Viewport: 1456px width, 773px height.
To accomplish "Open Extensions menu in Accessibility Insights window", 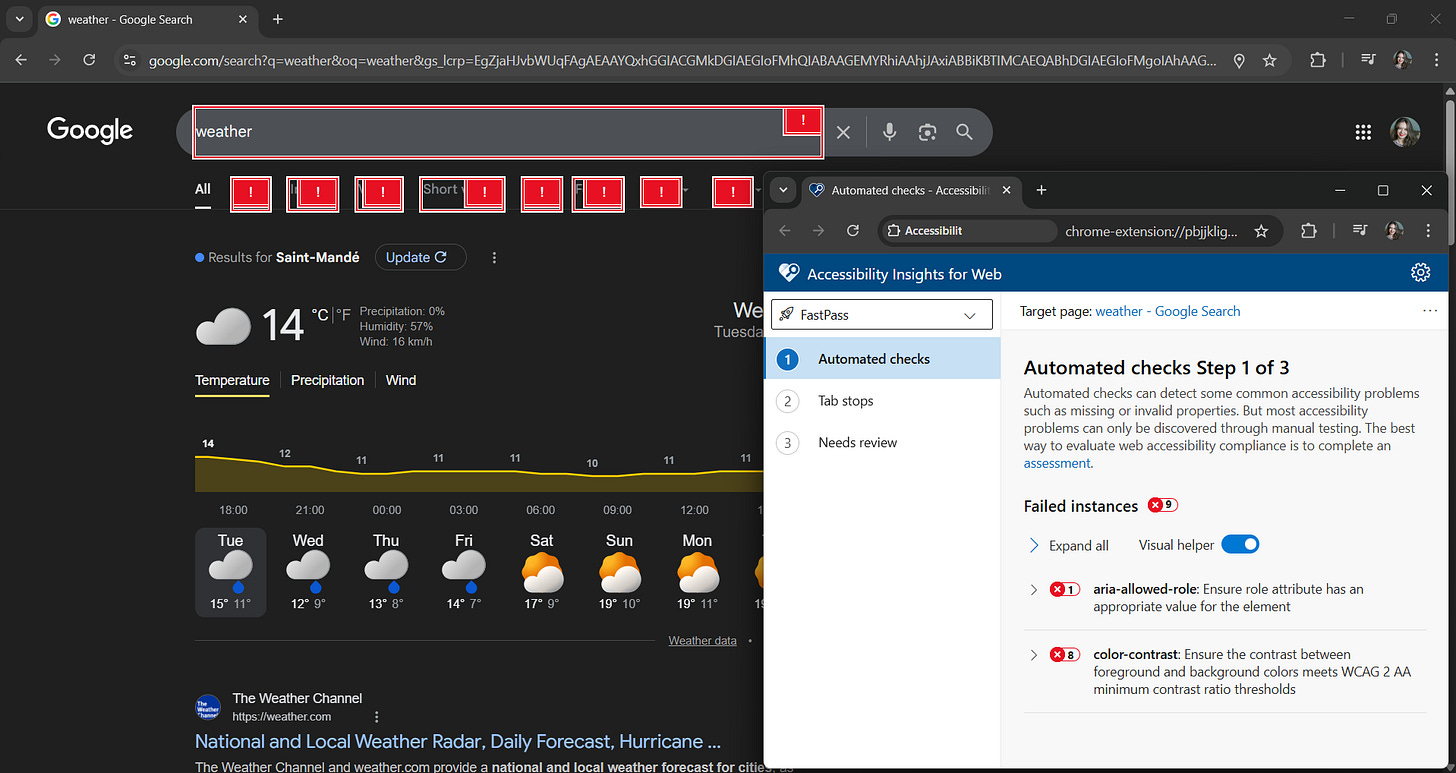I will 1308,231.
